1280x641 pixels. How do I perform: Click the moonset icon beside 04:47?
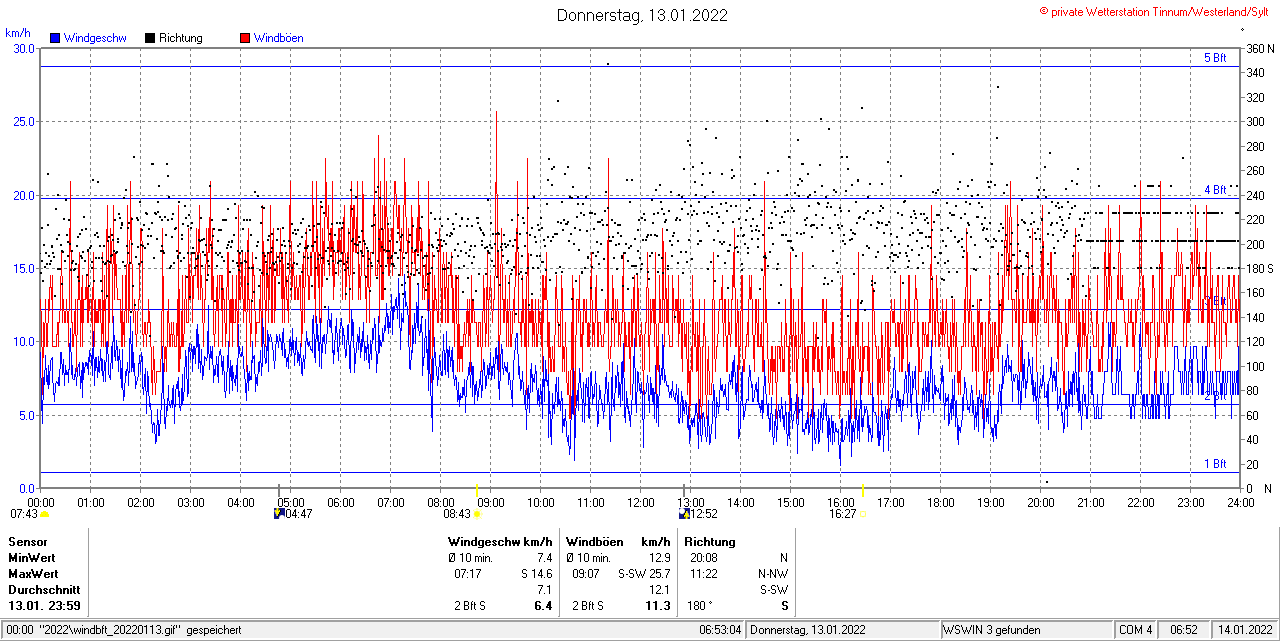pos(279,514)
